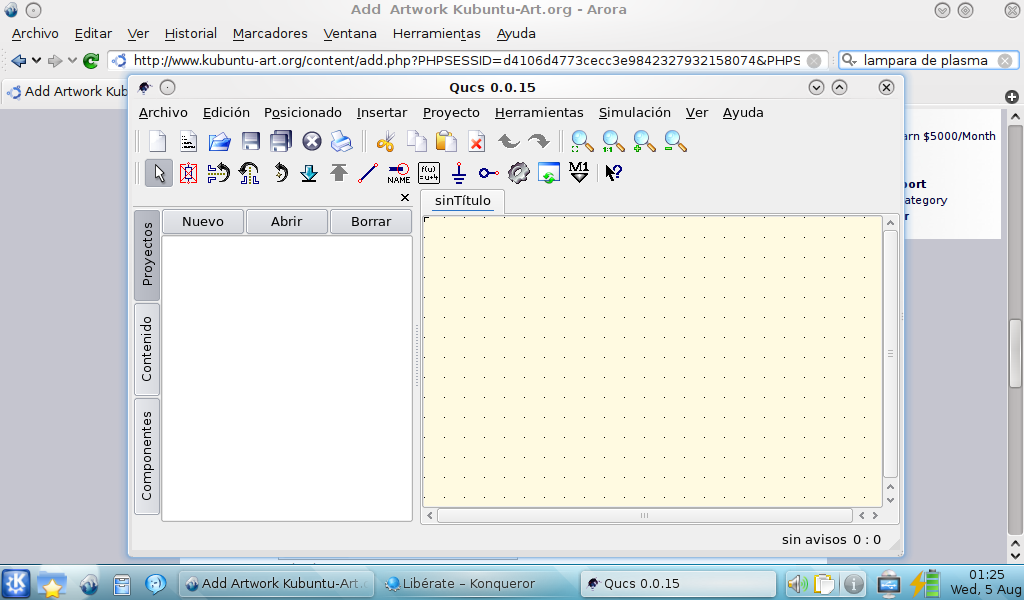1024x600 pixels.
Task: Open the Qucs Herramientas menu
Action: click(x=539, y=112)
